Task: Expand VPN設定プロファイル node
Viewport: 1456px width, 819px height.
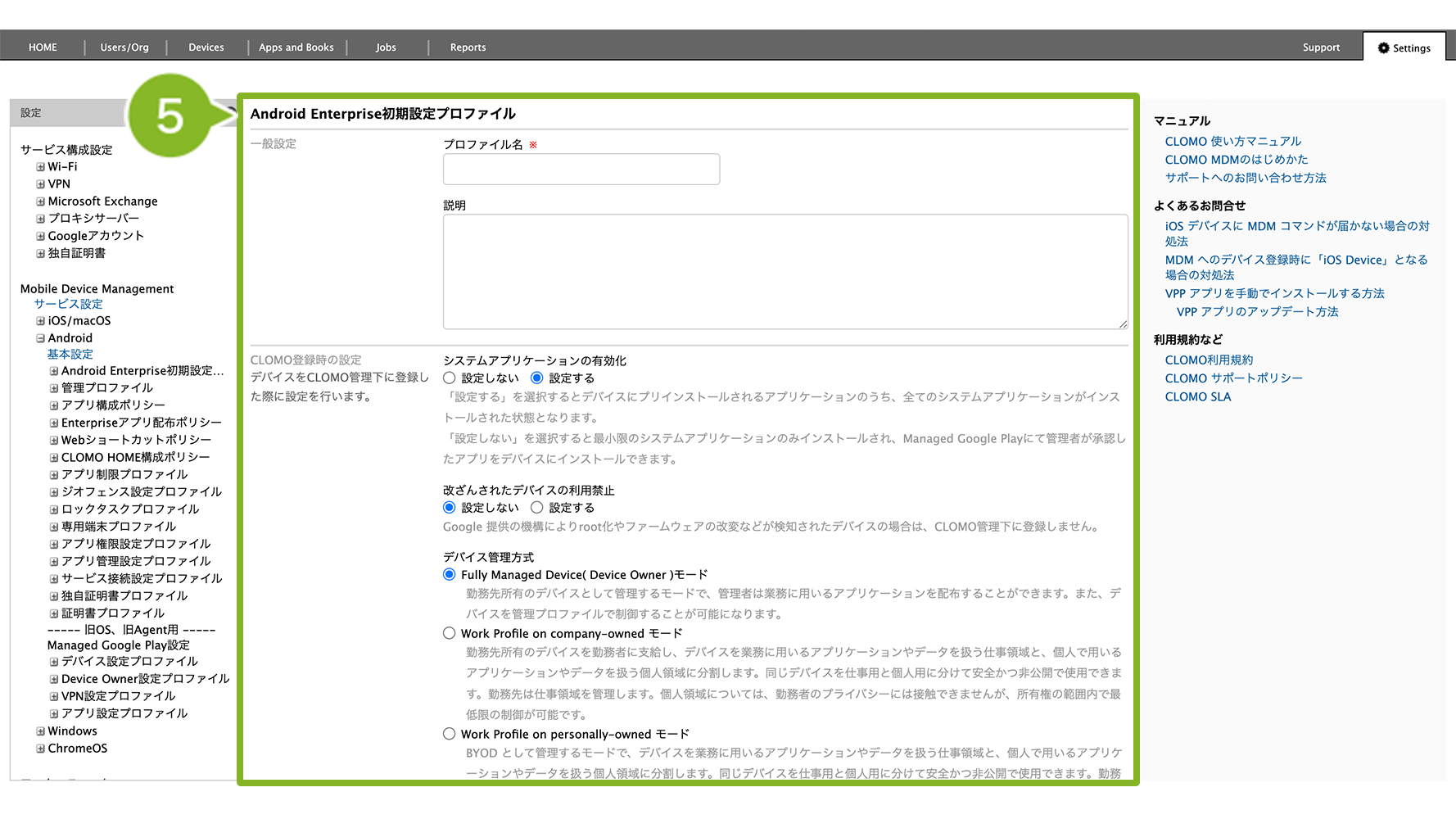Action: coord(54,697)
